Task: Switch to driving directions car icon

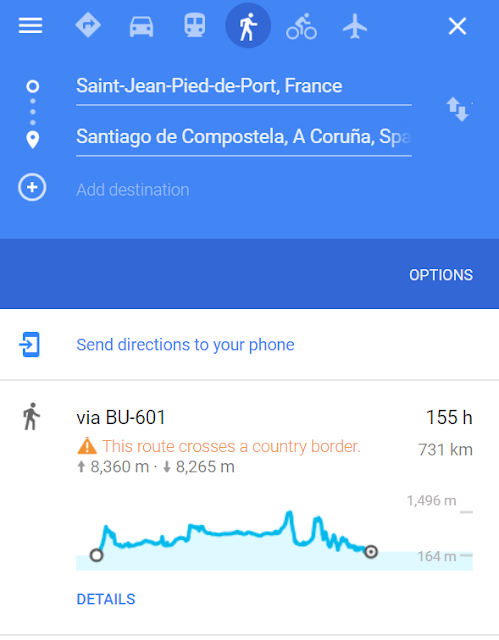Action: (x=141, y=27)
